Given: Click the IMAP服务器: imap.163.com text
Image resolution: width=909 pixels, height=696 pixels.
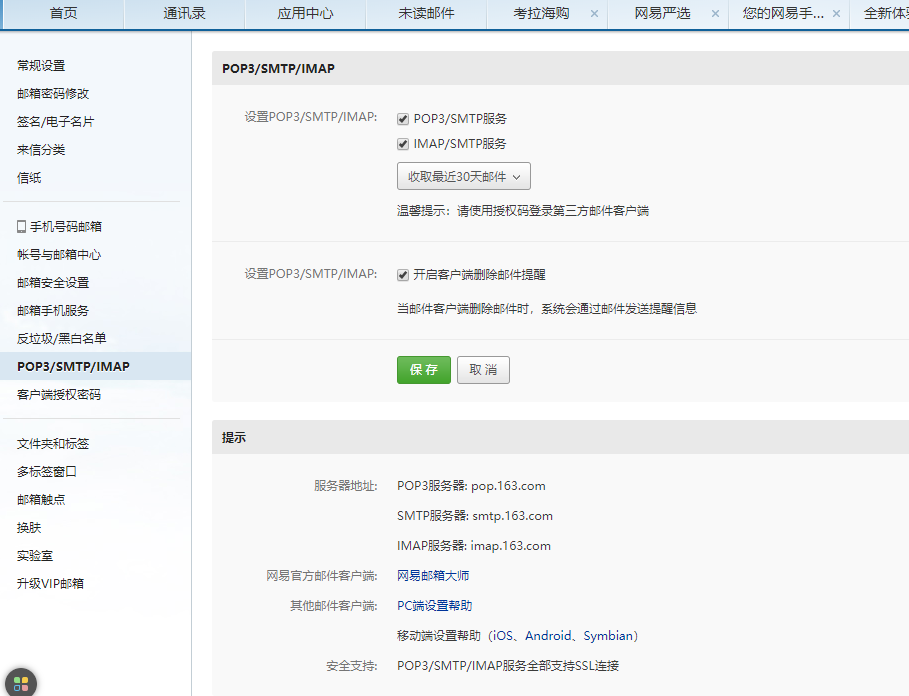Looking at the screenshot, I should [474, 546].
